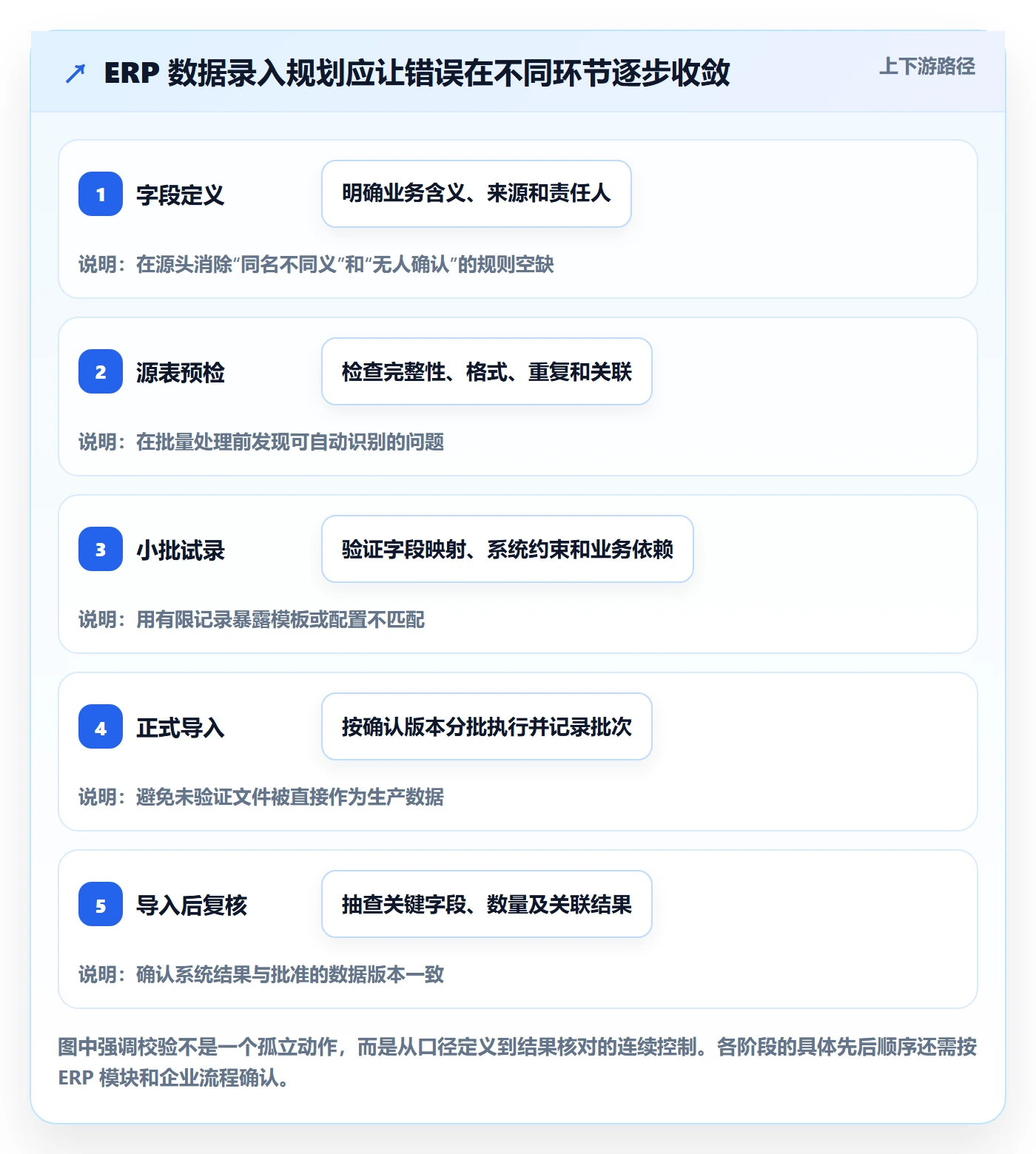Click the step number 5 badge
The image size is (1036, 1154).
pos(101,904)
